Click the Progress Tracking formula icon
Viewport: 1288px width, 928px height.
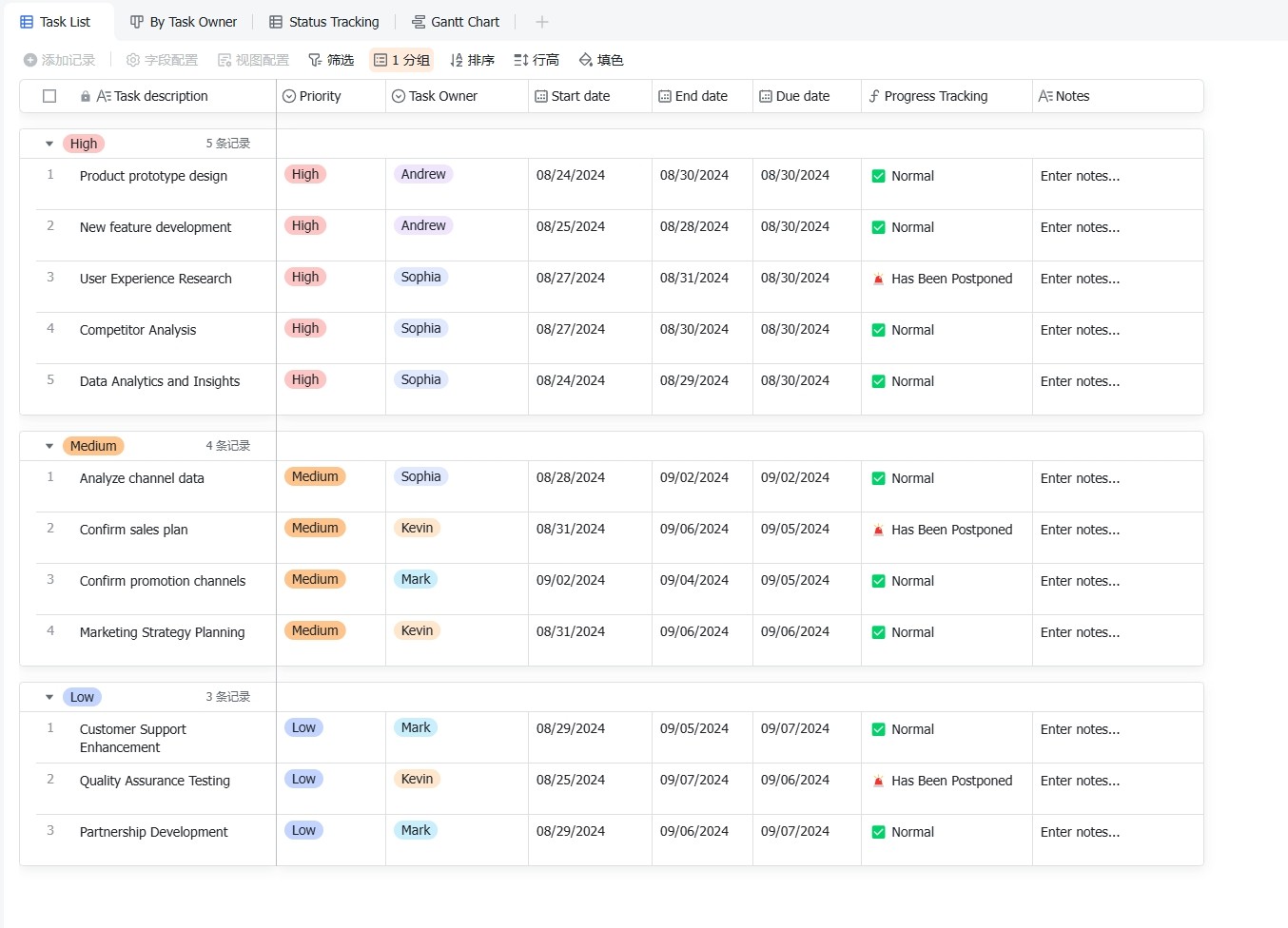[874, 96]
